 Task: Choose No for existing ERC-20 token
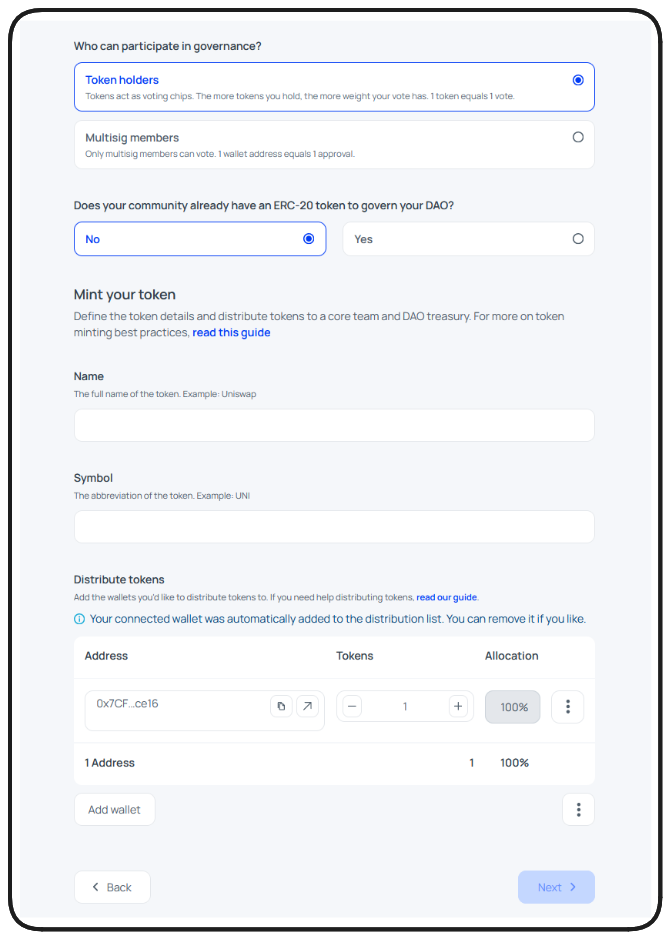pyautogui.click(x=200, y=239)
